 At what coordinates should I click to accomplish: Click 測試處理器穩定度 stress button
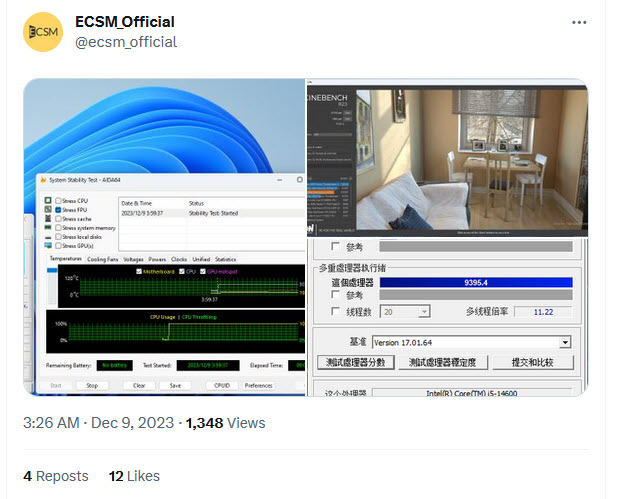pos(443,362)
